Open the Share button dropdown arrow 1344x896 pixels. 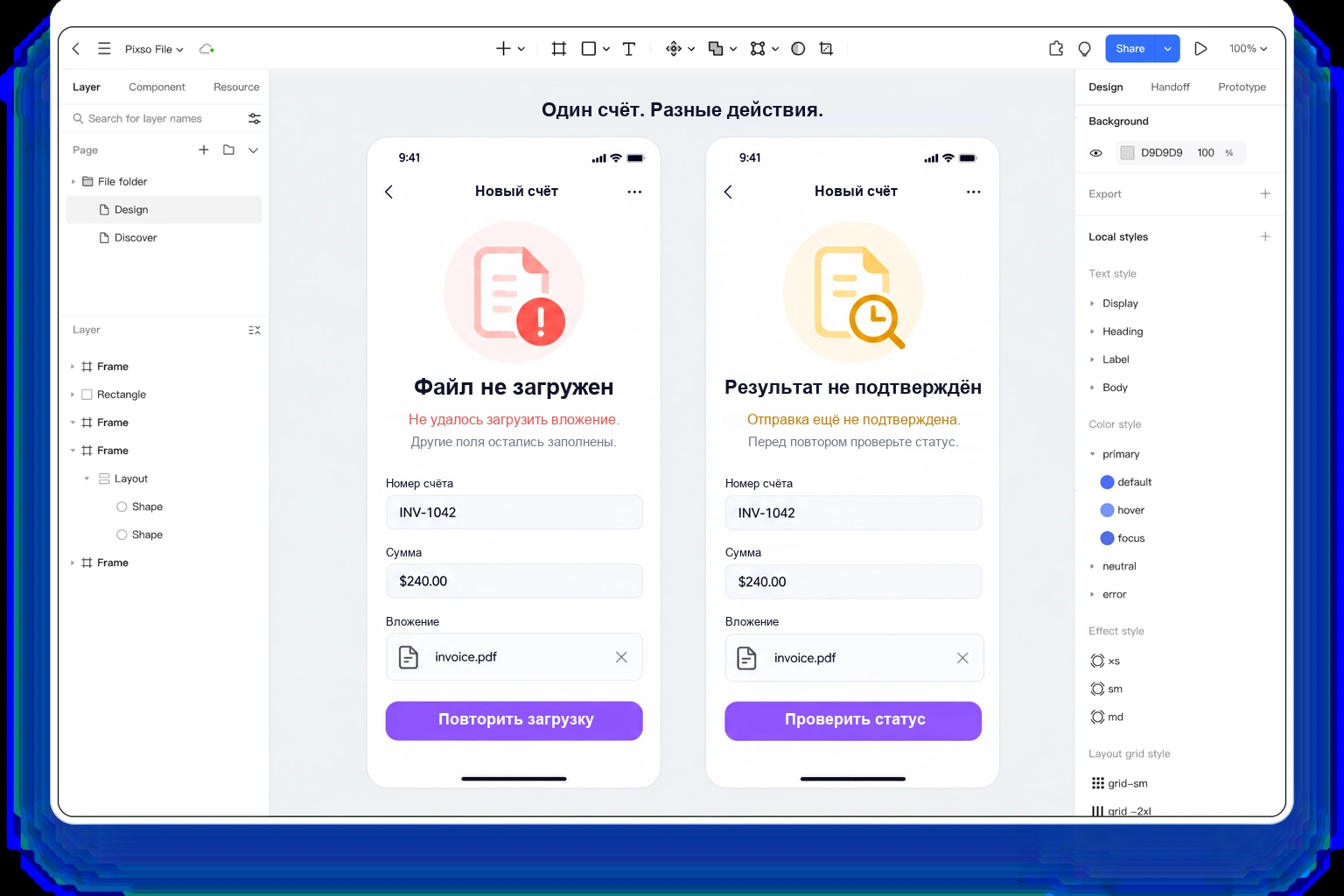[1167, 49]
